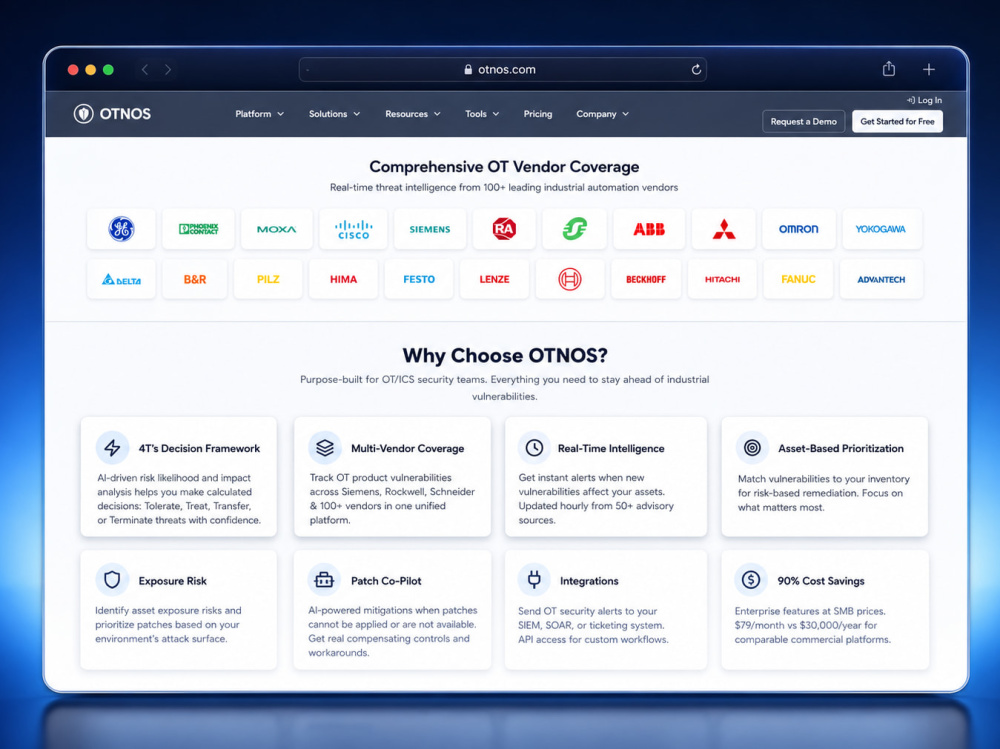Click the 90% Cost Savings title
This screenshot has width=1000, height=749.
coord(821,581)
